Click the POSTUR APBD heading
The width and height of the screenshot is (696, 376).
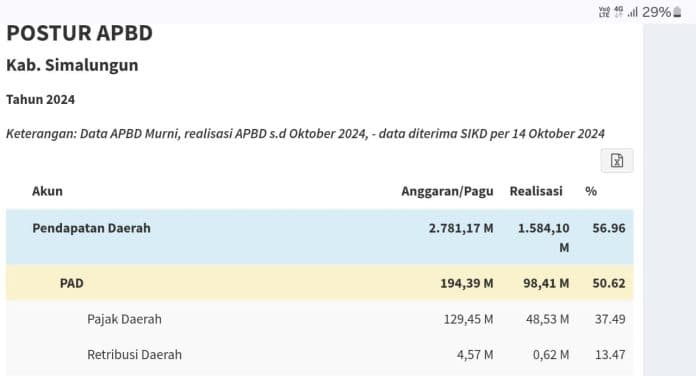pyautogui.click(x=79, y=33)
